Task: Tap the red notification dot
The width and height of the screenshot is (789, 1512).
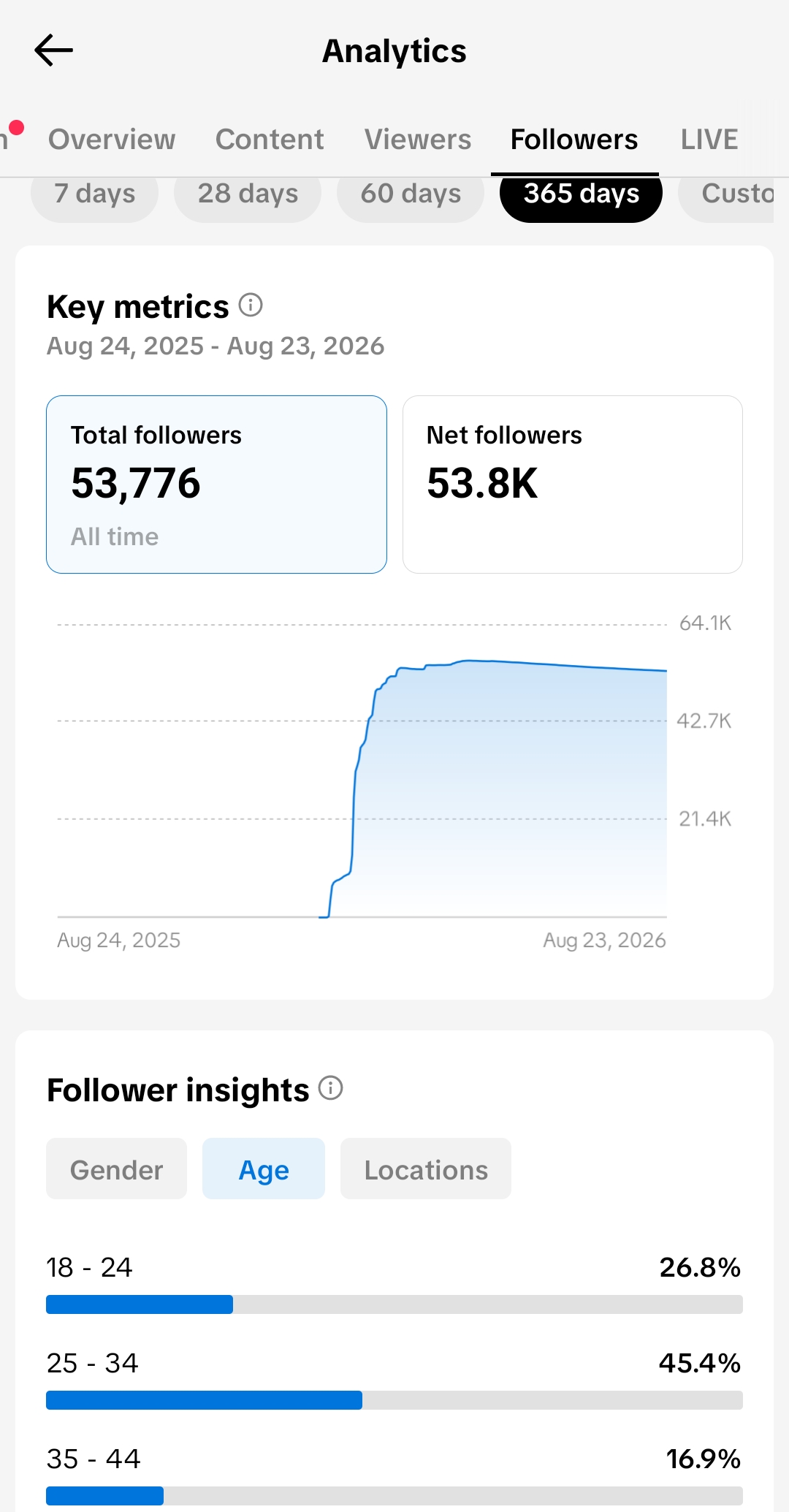Action: [x=16, y=127]
